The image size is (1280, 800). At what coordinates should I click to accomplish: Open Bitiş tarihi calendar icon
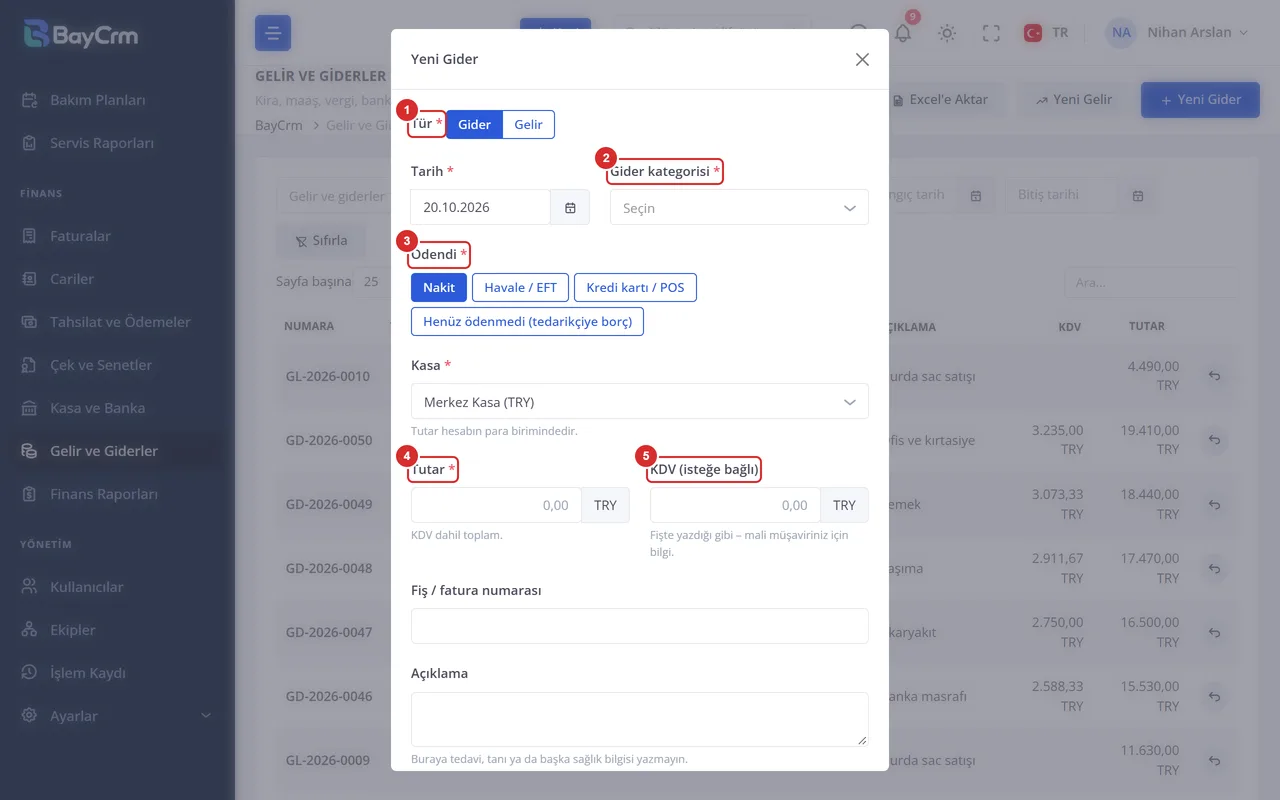[x=1137, y=195]
